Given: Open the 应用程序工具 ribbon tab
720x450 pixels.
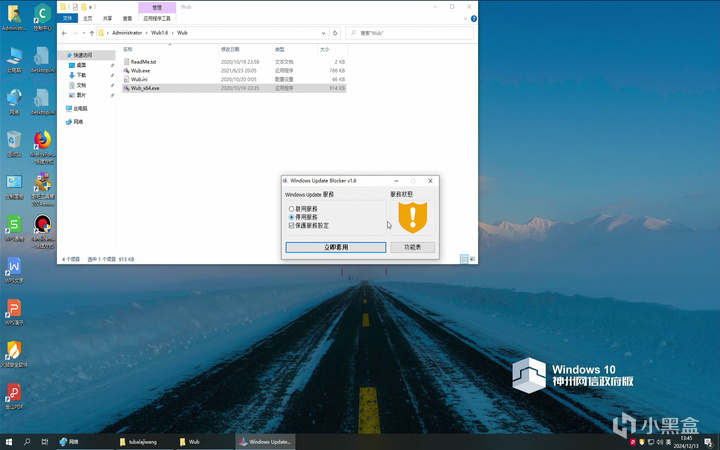Looking at the screenshot, I should pos(157,18).
